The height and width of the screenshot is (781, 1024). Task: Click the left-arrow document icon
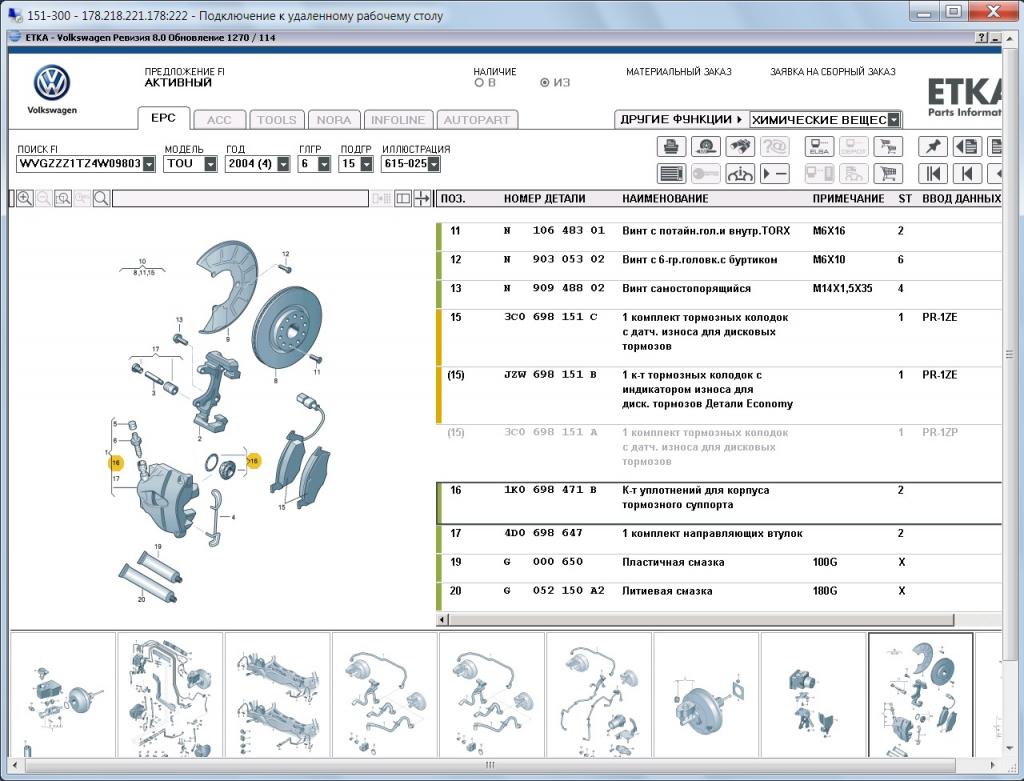point(967,146)
